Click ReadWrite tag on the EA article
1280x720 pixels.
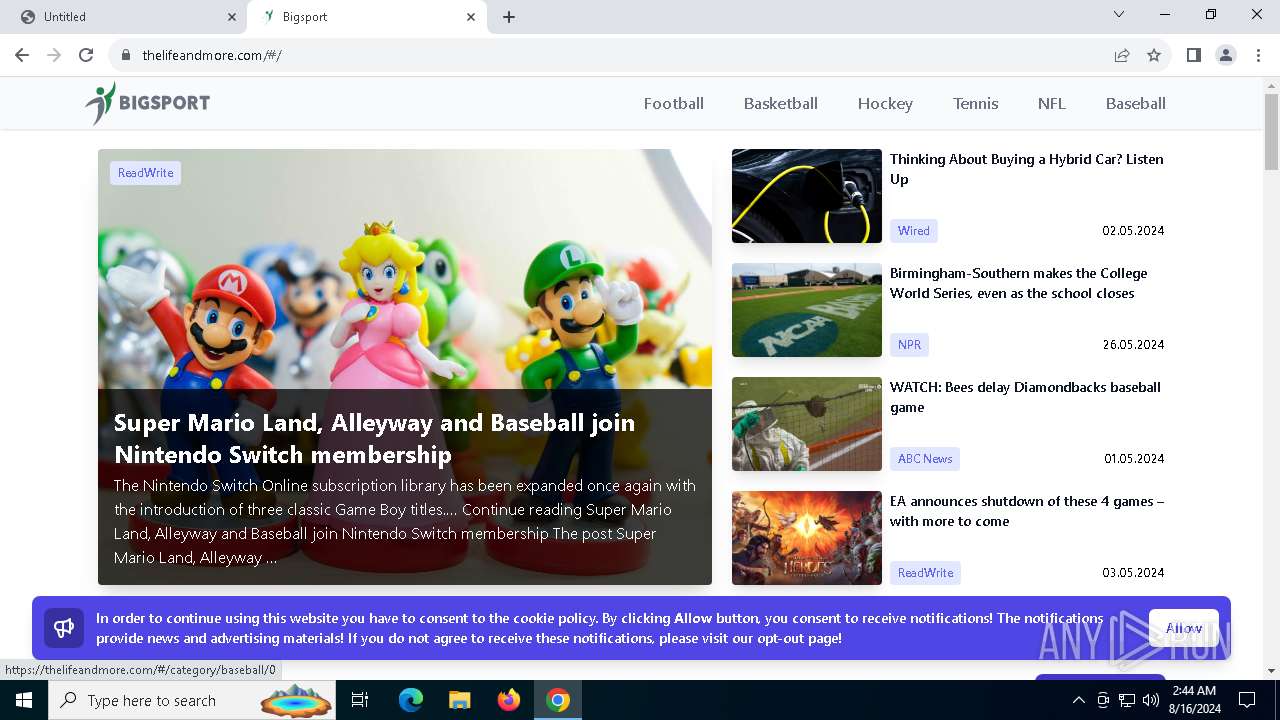(925, 573)
